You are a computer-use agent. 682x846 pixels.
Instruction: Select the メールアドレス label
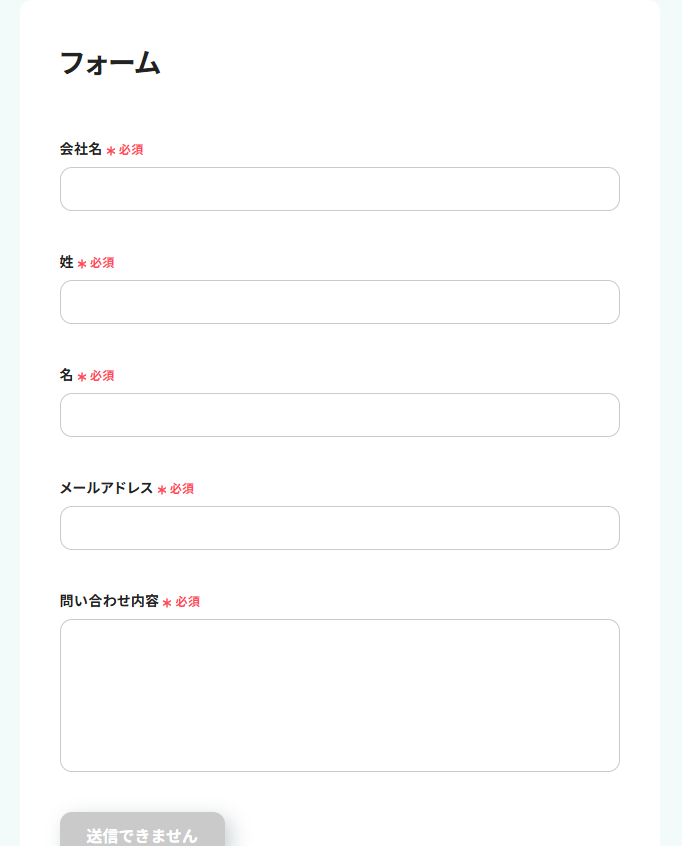coord(106,488)
